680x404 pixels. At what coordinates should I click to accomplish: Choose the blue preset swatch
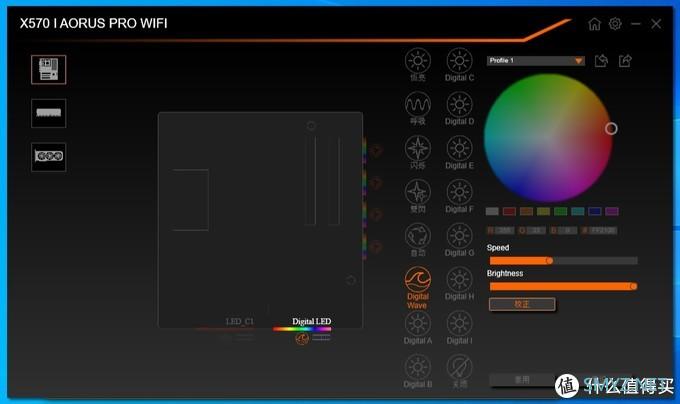click(x=595, y=211)
